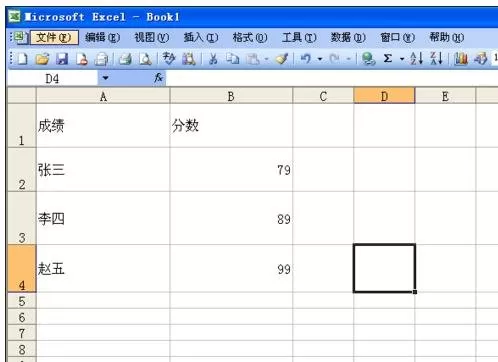Open a file with the folder icon
This screenshot has height=362, width=498.
42,59
